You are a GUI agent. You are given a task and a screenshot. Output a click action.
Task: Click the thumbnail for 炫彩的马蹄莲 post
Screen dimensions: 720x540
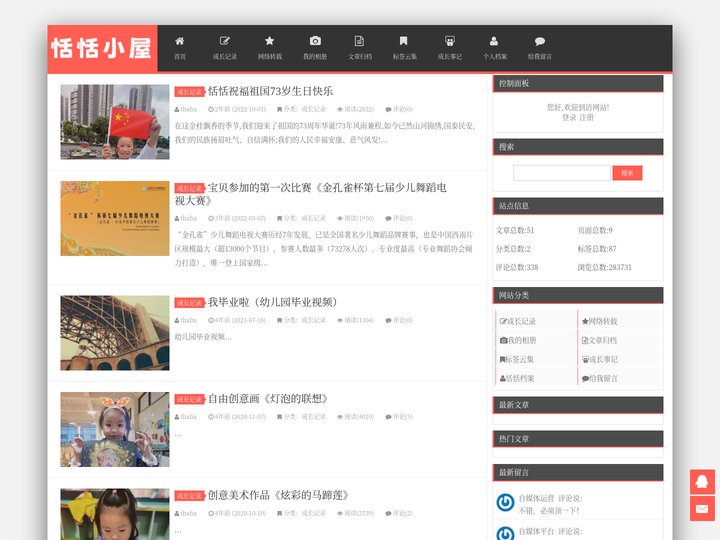coord(115,514)
